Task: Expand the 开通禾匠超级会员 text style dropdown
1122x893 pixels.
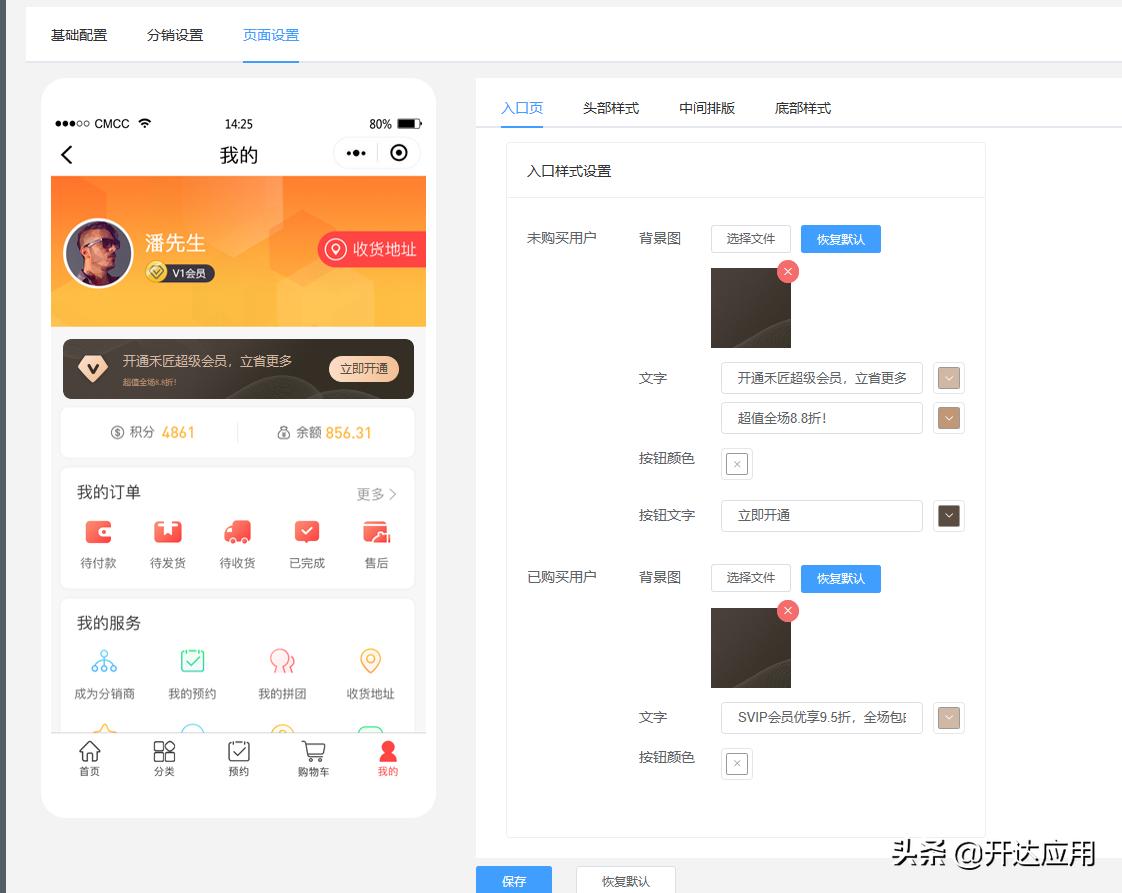Action: pyautogui.click(x=948, y=378)
